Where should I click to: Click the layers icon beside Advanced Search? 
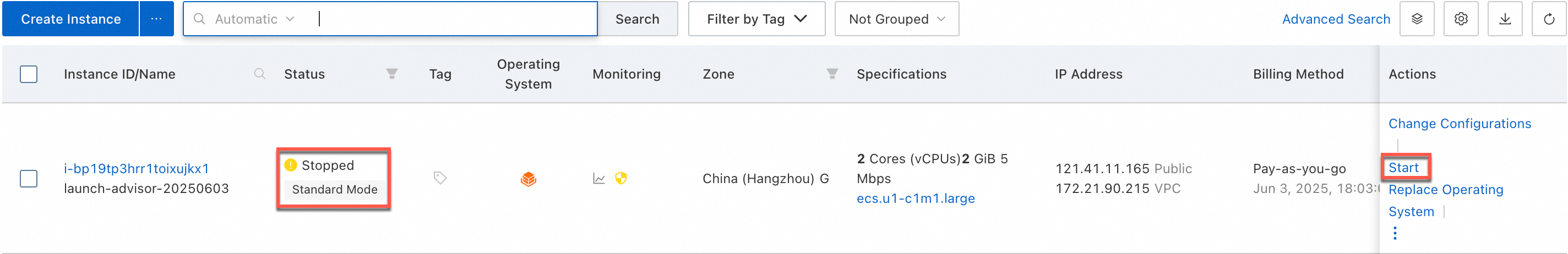1417,19
